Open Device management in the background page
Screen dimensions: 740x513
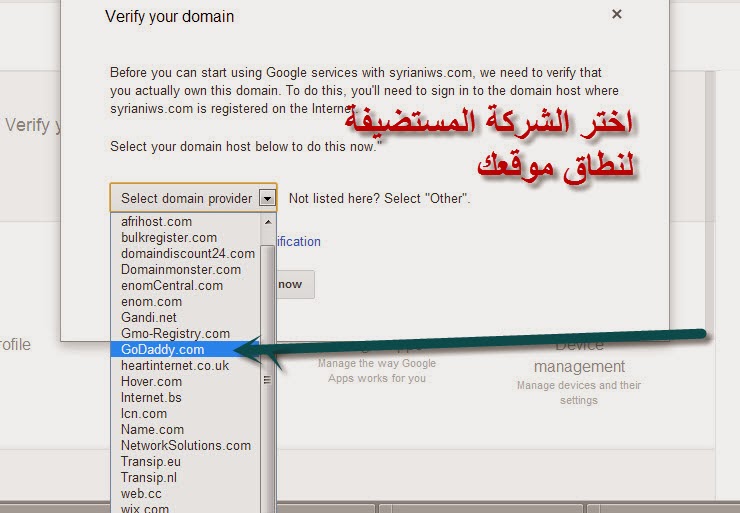point(579,356)
